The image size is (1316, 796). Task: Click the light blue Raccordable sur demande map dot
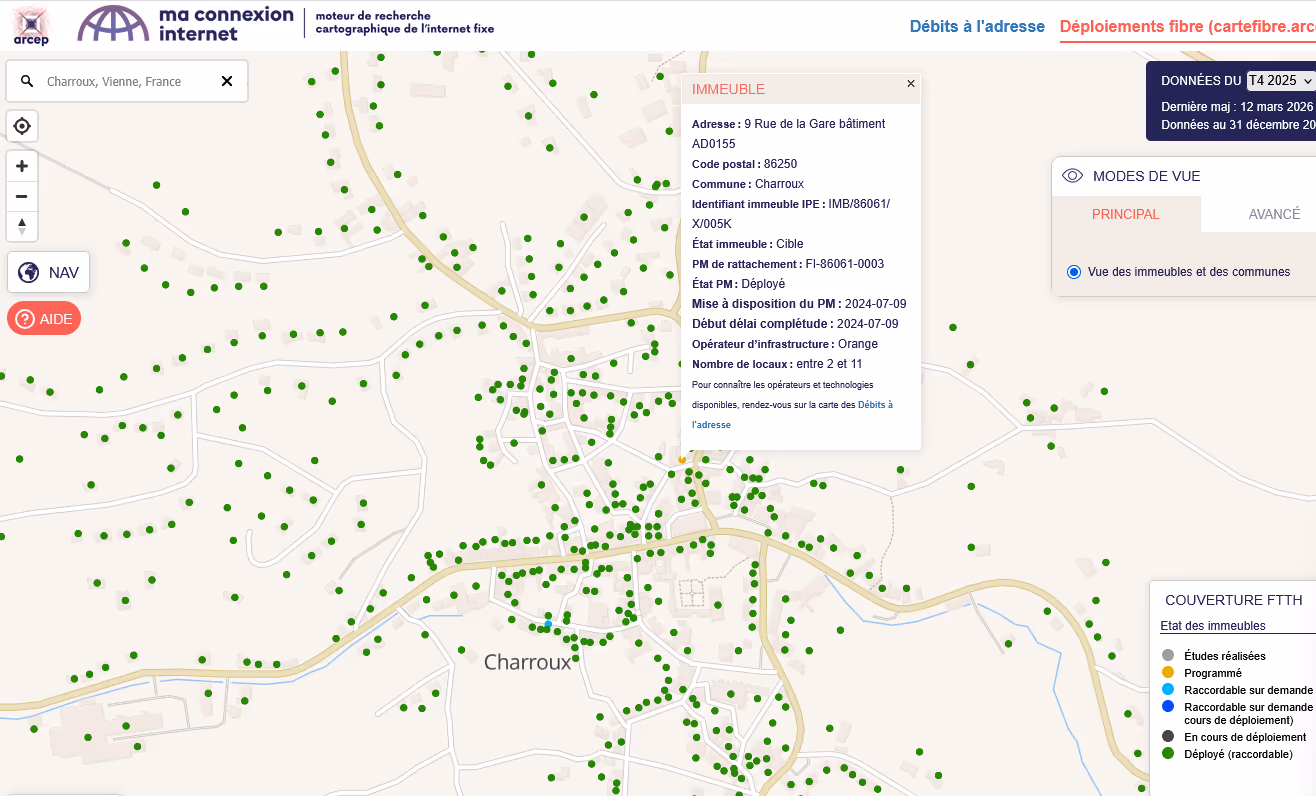point(547,624)
